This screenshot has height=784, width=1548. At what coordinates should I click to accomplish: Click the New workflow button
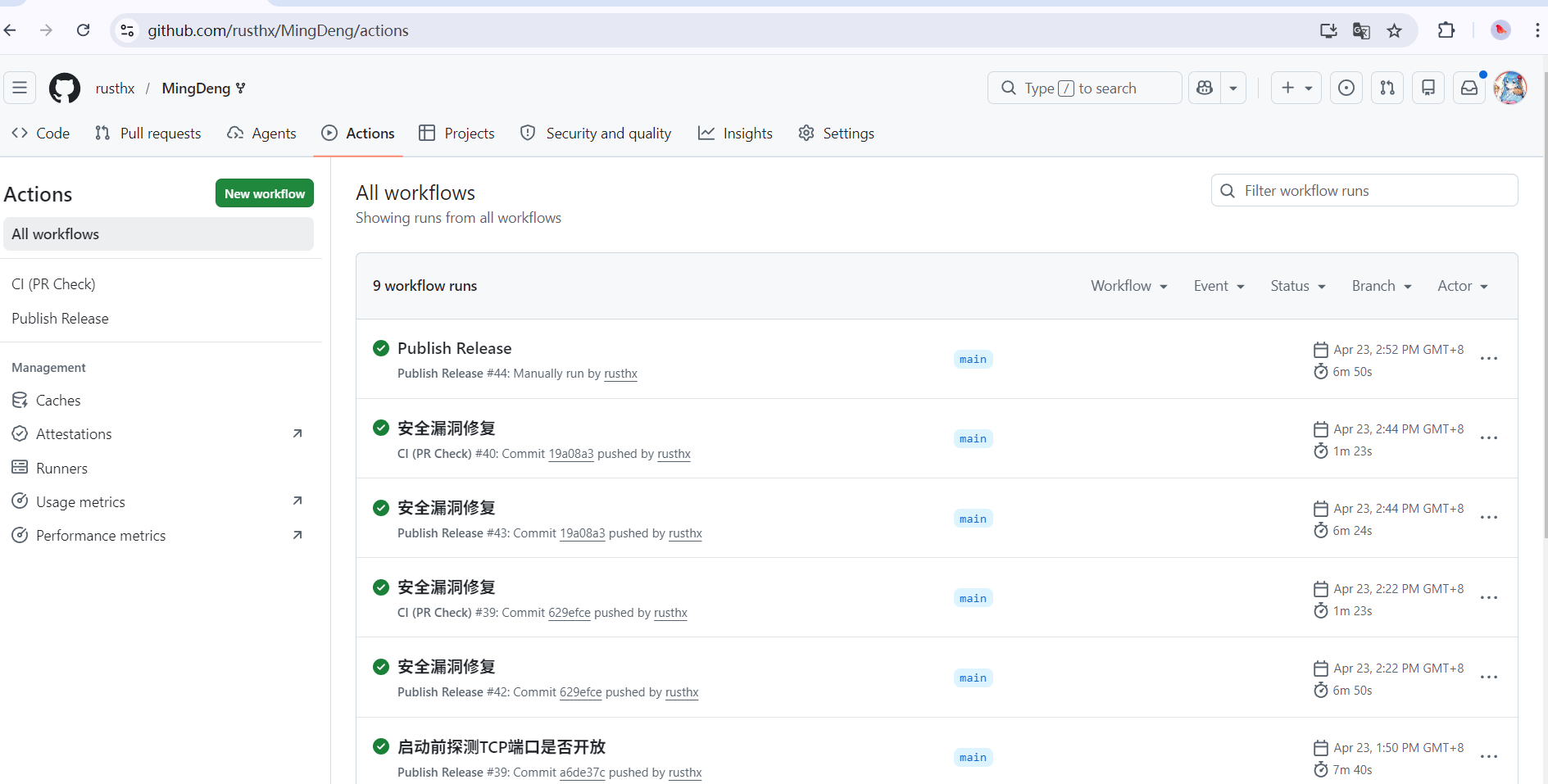pos(265,193)
